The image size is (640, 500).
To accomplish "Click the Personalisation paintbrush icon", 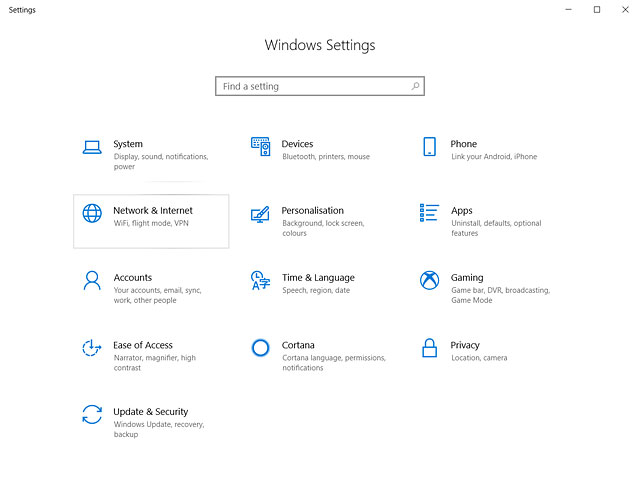I will click(x=260, y=214).
